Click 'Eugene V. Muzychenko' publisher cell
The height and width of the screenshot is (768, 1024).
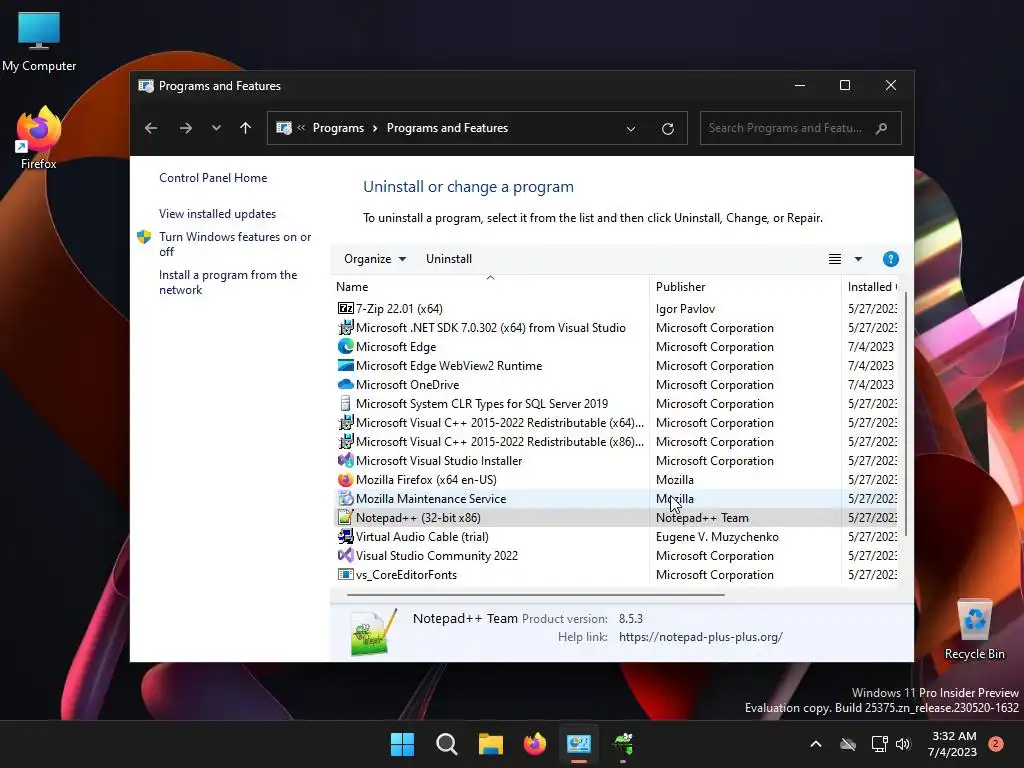pyautogui.click(x=717, y=537)
